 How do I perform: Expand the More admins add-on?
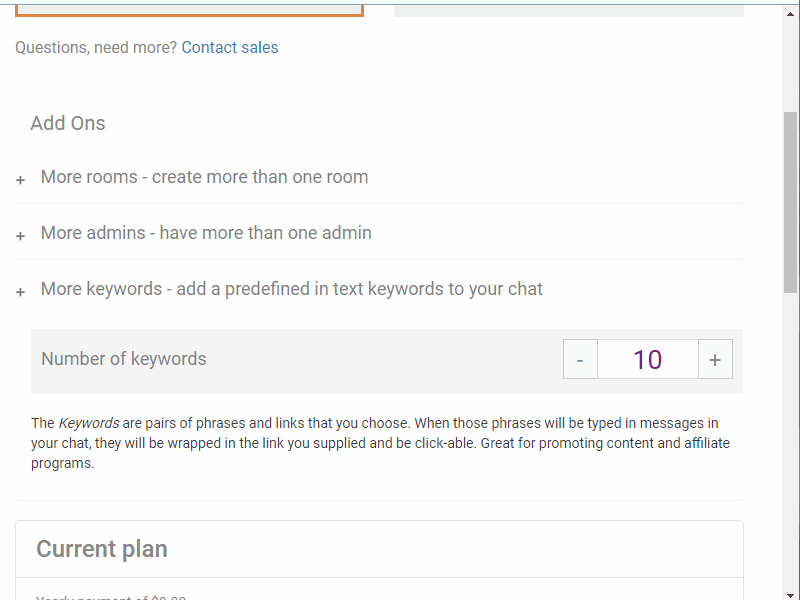pos(206,232)
